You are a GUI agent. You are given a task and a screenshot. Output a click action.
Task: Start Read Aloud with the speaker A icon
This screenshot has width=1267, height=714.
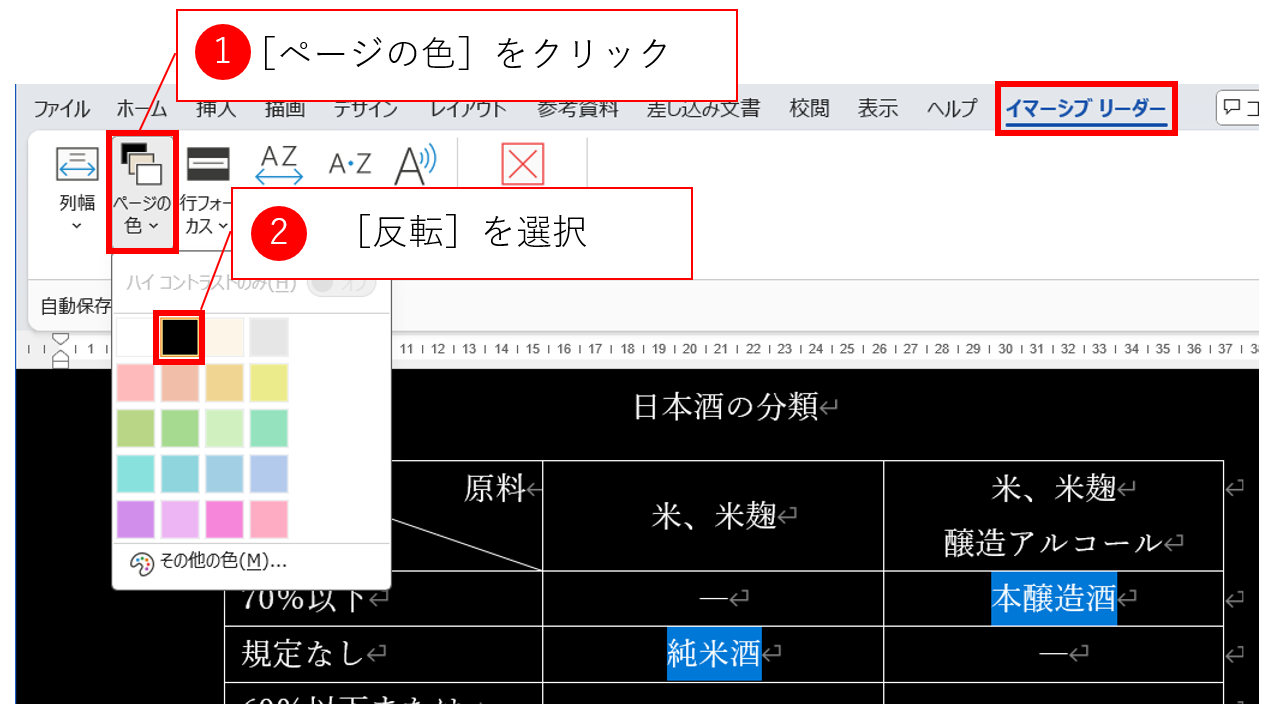click(x=415, y=165)
